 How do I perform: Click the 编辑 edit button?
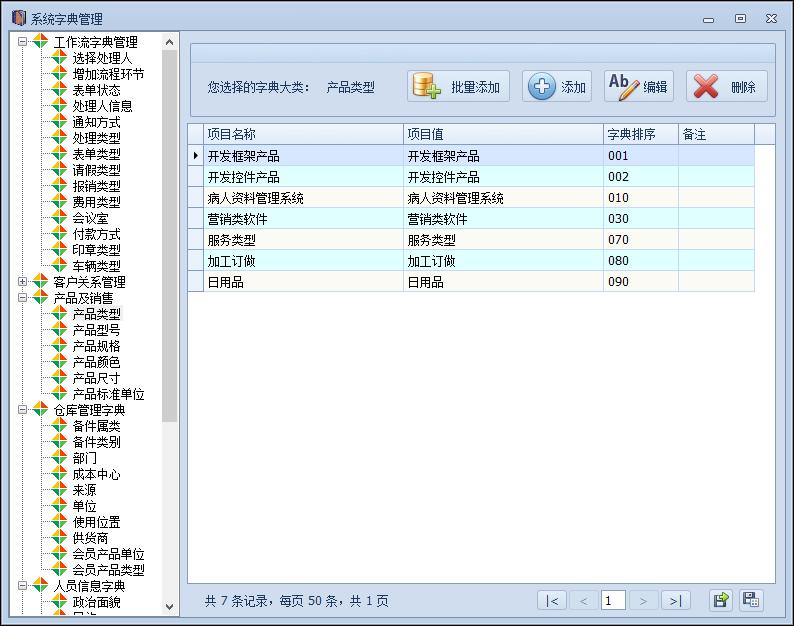[639, 87]
